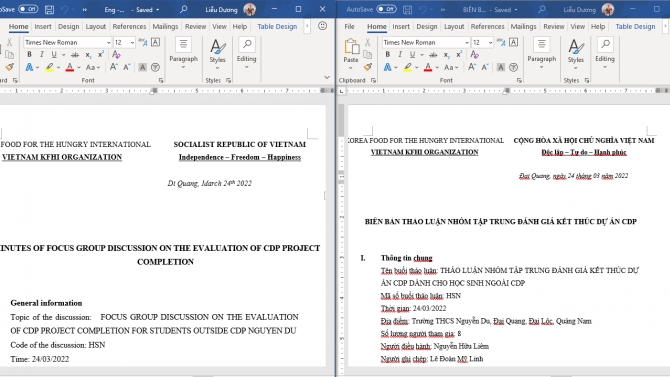Click the 'Thời gian: 24/03/2022' line in right document
The height and width of the screenshot is (377, 670).
[x=413, y=308]
